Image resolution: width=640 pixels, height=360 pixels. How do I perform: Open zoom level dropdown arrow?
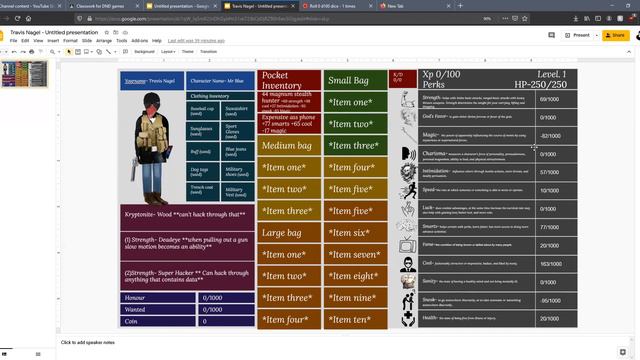point(59,52)
